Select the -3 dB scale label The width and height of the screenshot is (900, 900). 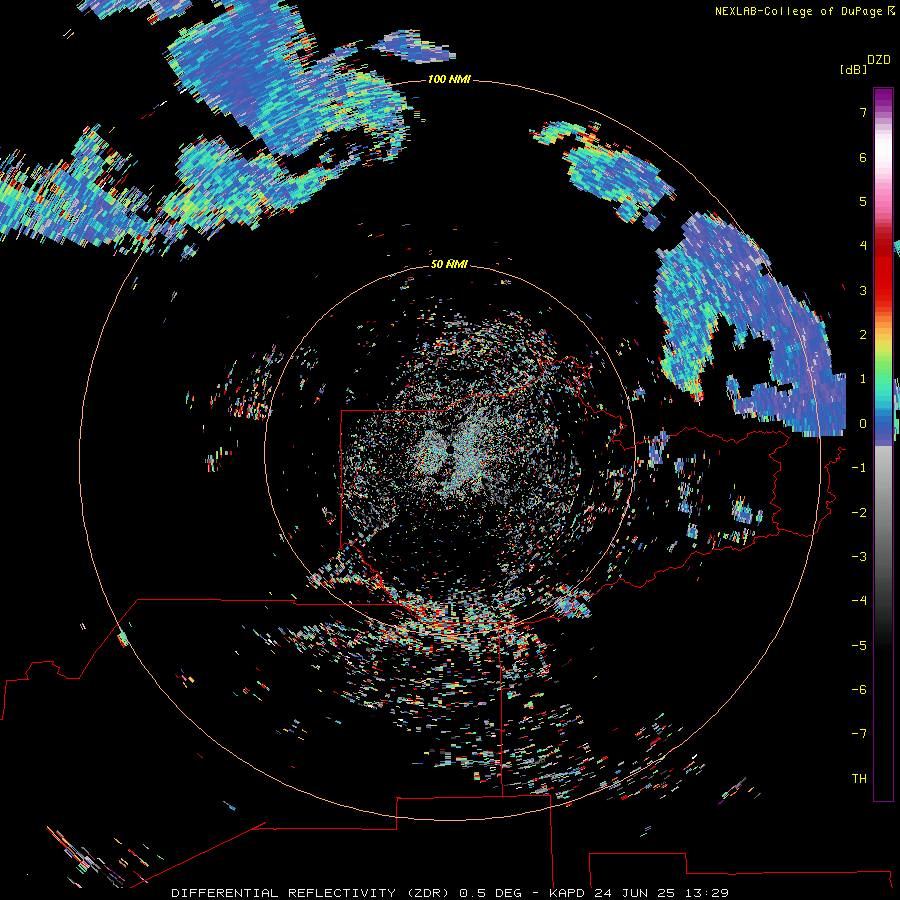(859, 557)
